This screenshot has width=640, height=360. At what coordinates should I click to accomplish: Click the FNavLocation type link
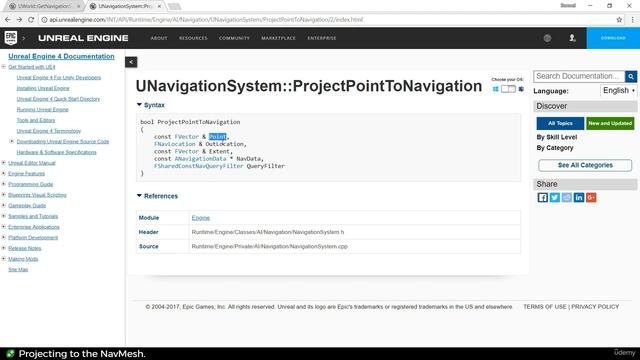click(x=175, y=144)
